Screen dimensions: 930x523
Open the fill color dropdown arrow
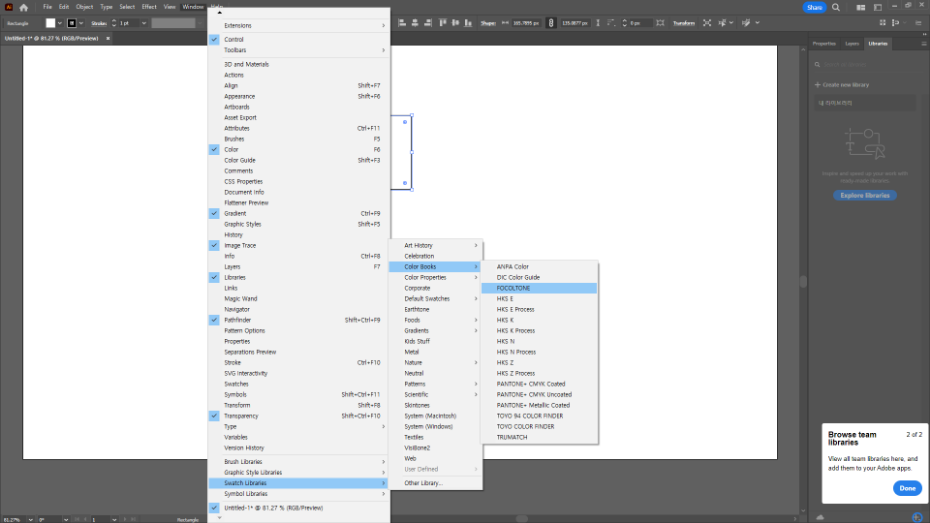click(x=60, y=23)
